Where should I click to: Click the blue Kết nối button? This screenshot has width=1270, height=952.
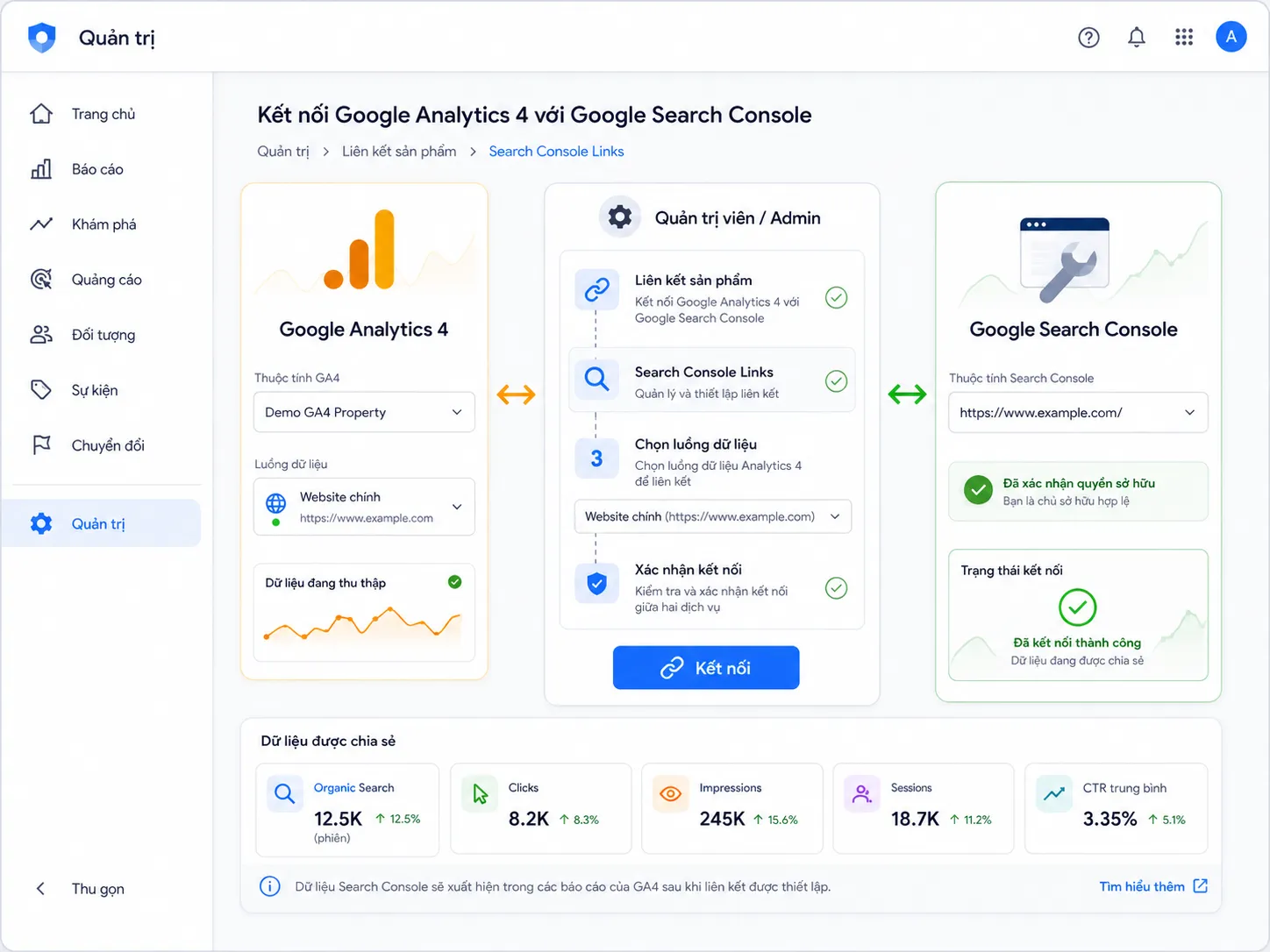tap(706, 668)
